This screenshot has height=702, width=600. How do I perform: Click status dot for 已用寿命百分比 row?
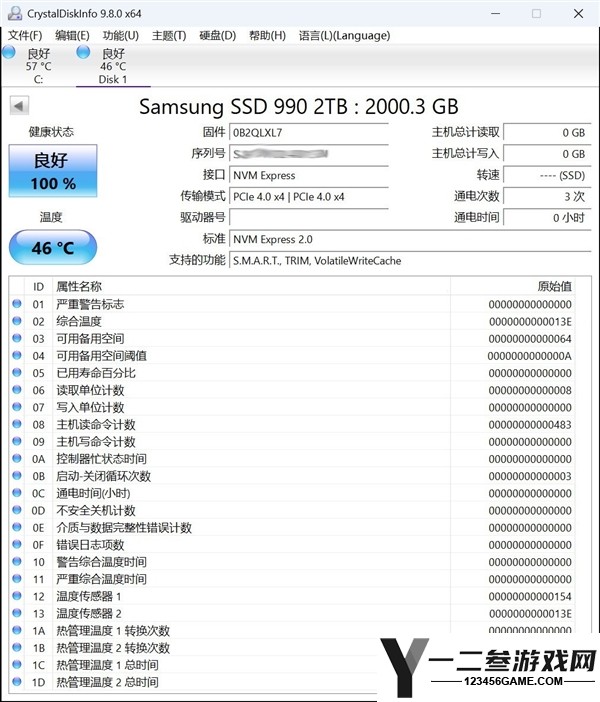click(x=17, y=372)
